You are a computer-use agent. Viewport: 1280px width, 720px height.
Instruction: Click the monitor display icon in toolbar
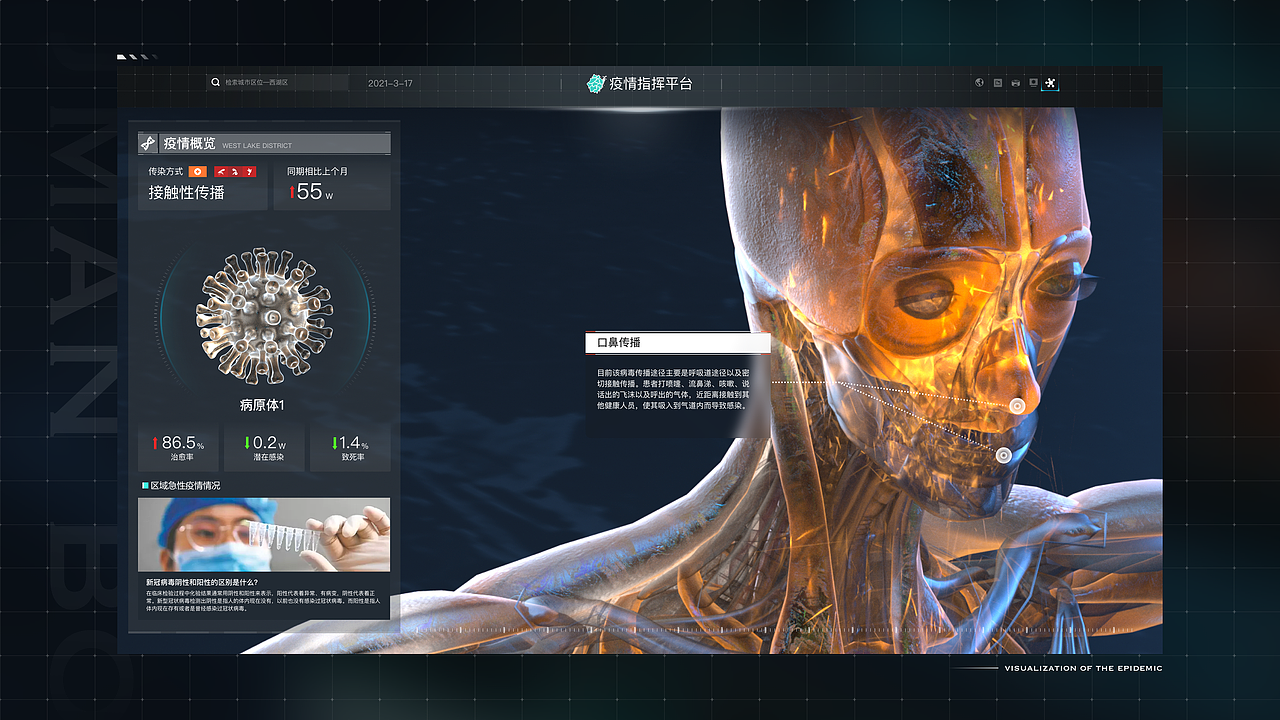tap(1033, 83)
